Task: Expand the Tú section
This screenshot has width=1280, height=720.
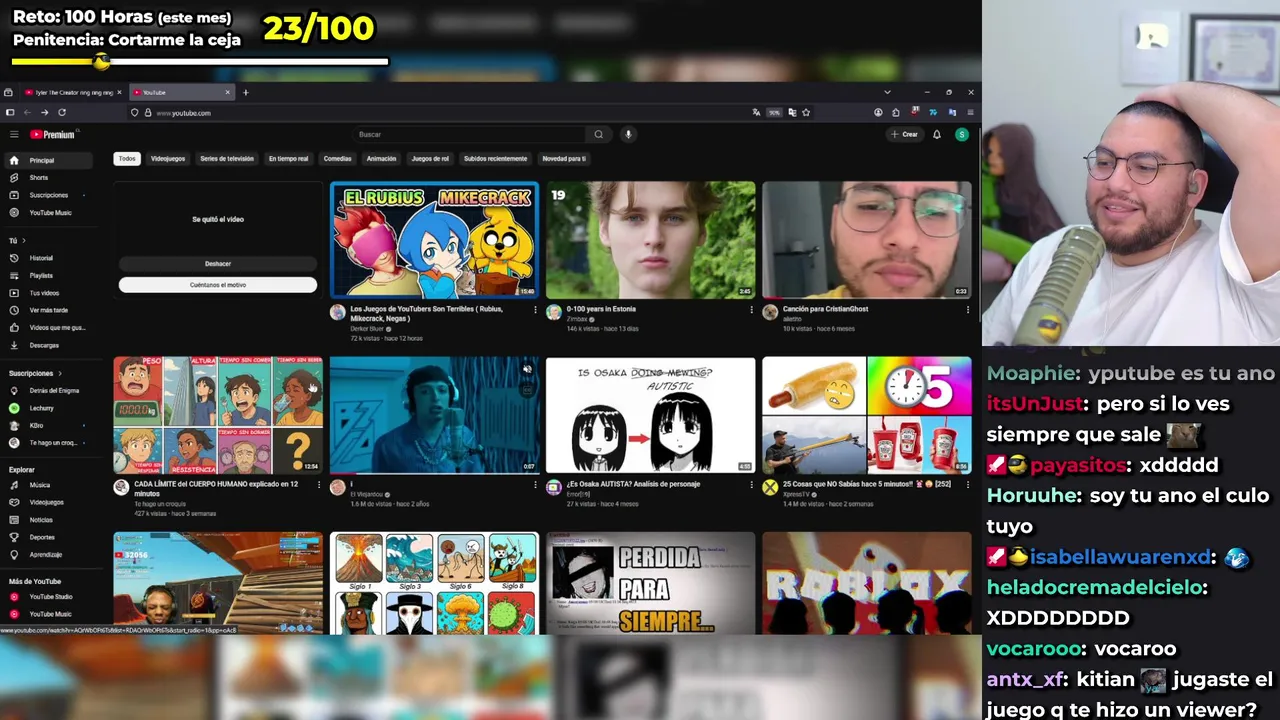Action: pyautogui.click(x=17, y=240)
